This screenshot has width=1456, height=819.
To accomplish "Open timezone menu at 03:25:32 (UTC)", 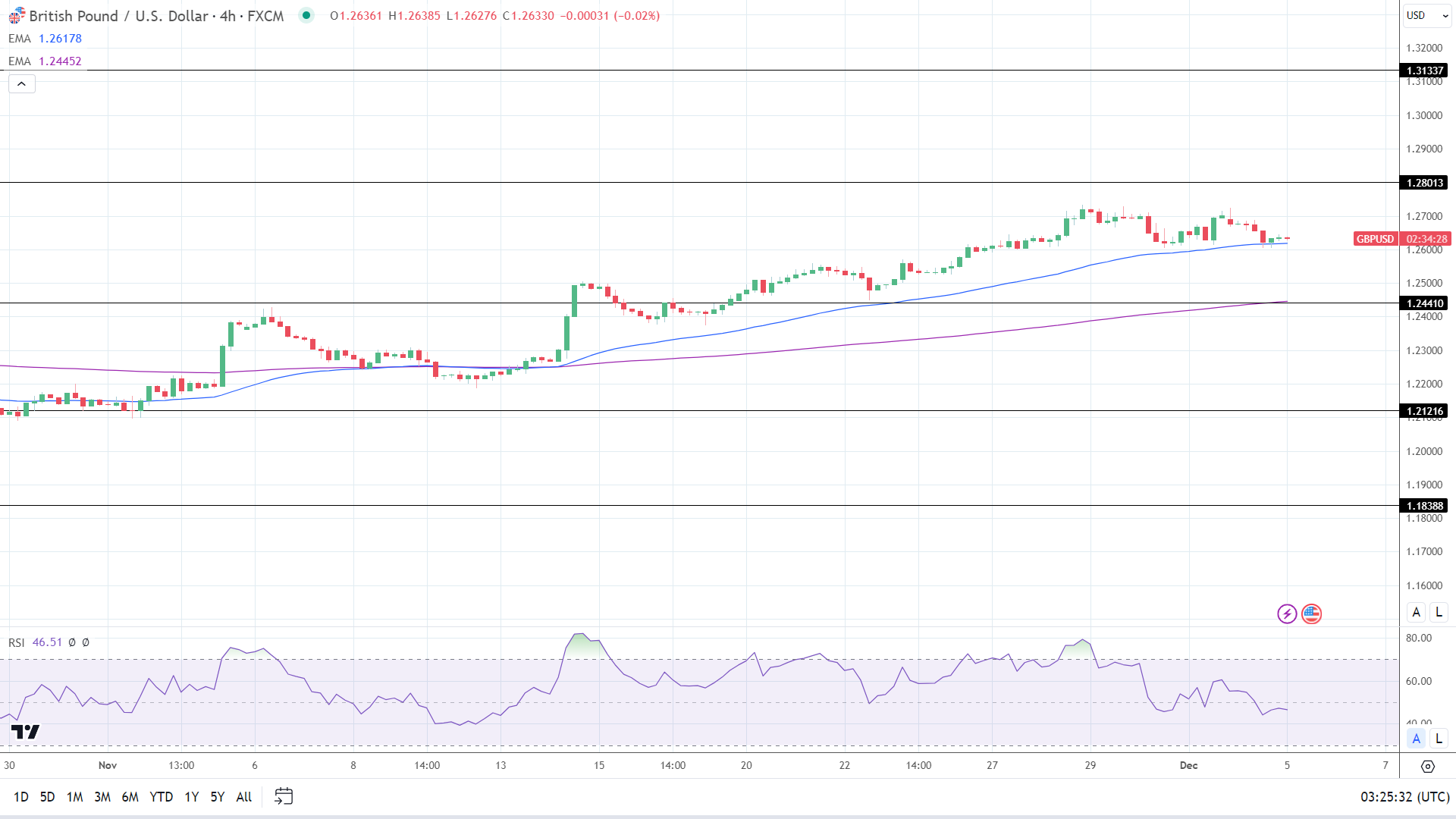I will click(x=1404, y=796).
